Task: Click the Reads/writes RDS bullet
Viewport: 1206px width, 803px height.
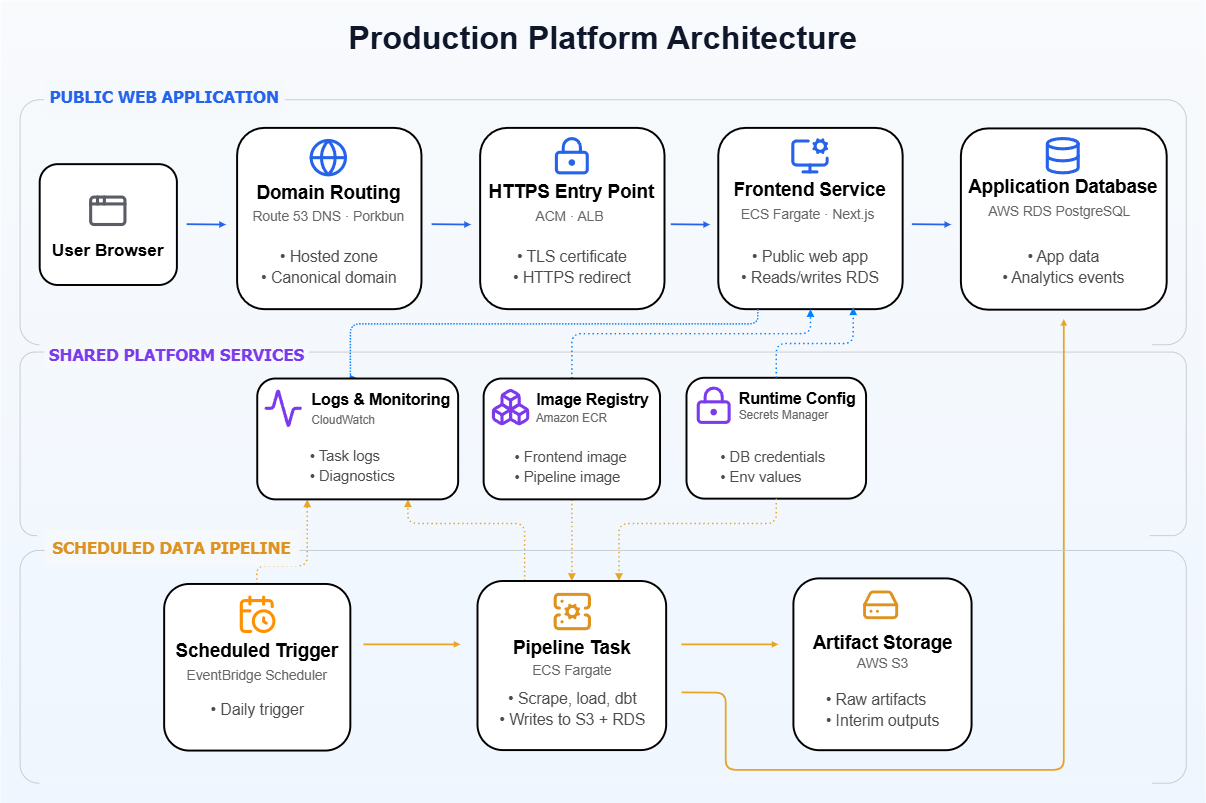Action: pyautogui.click(x=809, y=277)
